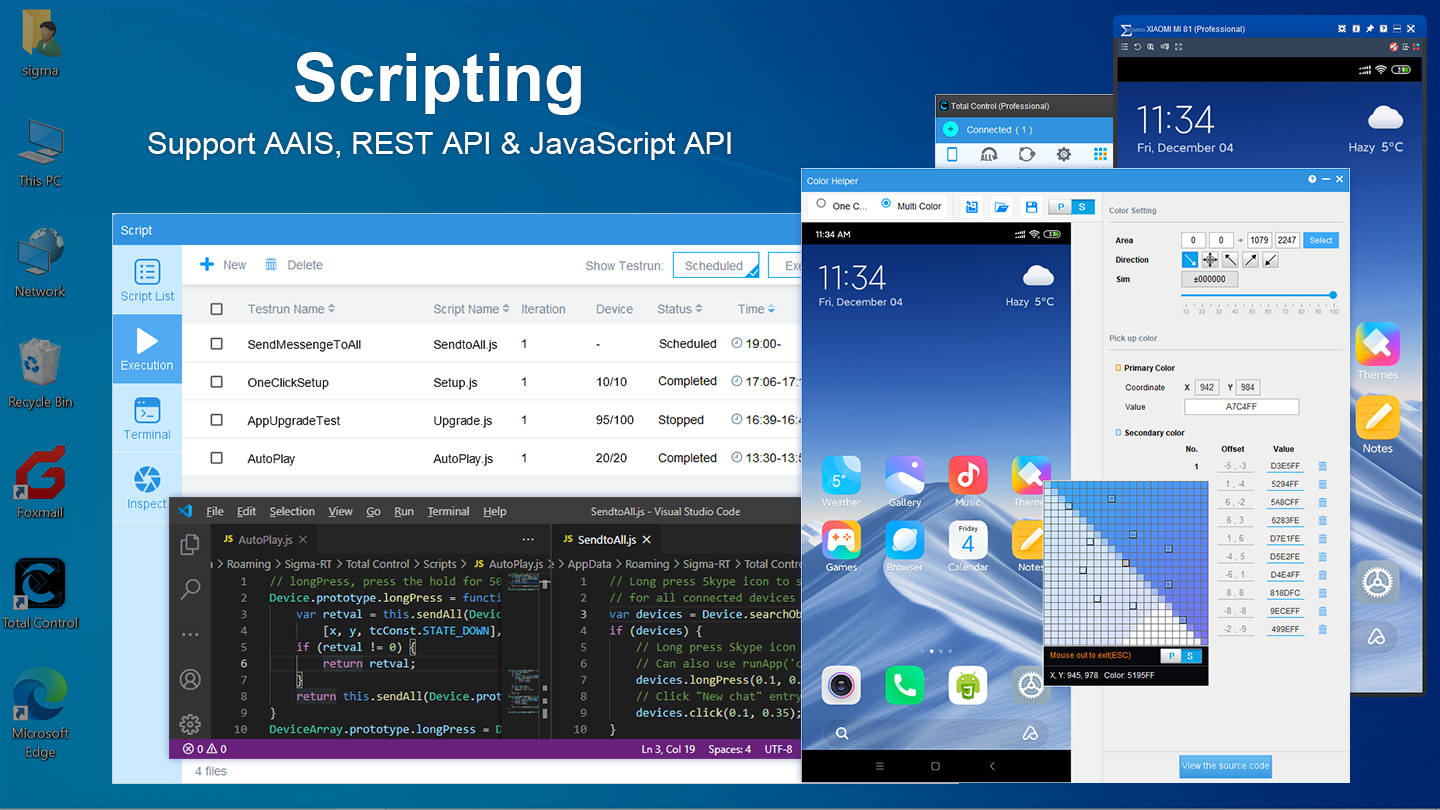
Task: Select the One Color radio button
Action: click(x=822, y=204)
